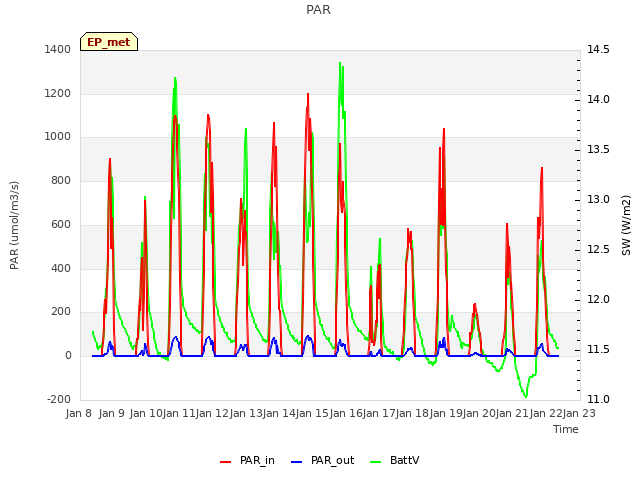The image size is (640, 480).
Task: Click the red PAR_in legend swatch
Action: click(x=226, y=462)
